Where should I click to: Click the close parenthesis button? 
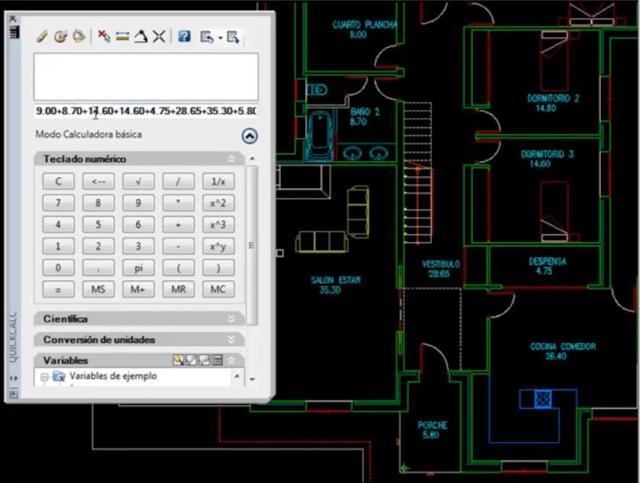(x=218, y=268)
